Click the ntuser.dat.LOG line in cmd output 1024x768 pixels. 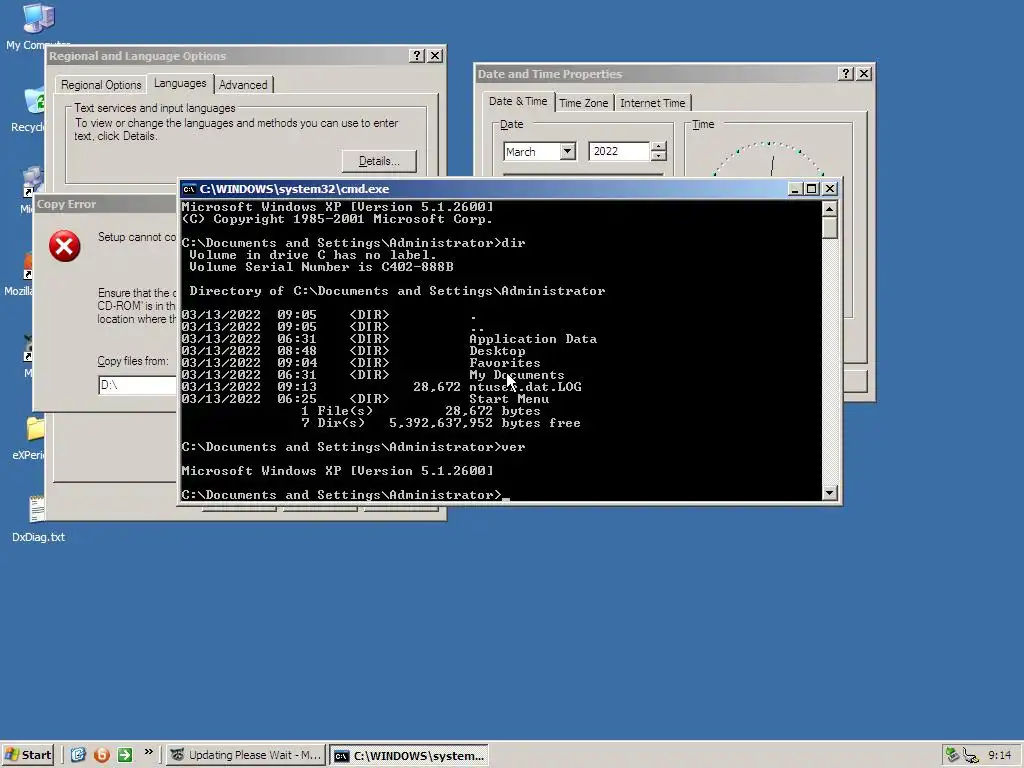[x=381, y=387]
